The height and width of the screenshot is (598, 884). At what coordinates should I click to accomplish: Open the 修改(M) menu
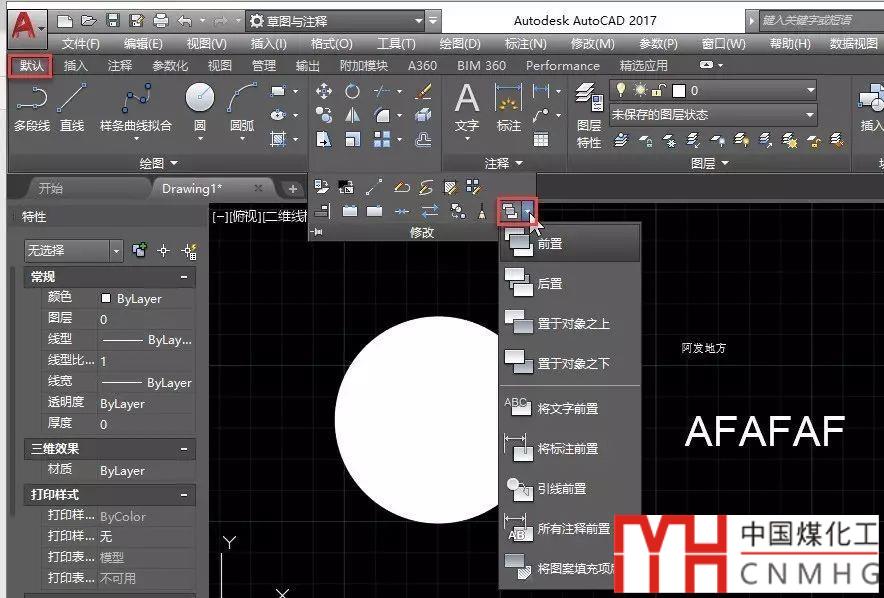[592, 44]
